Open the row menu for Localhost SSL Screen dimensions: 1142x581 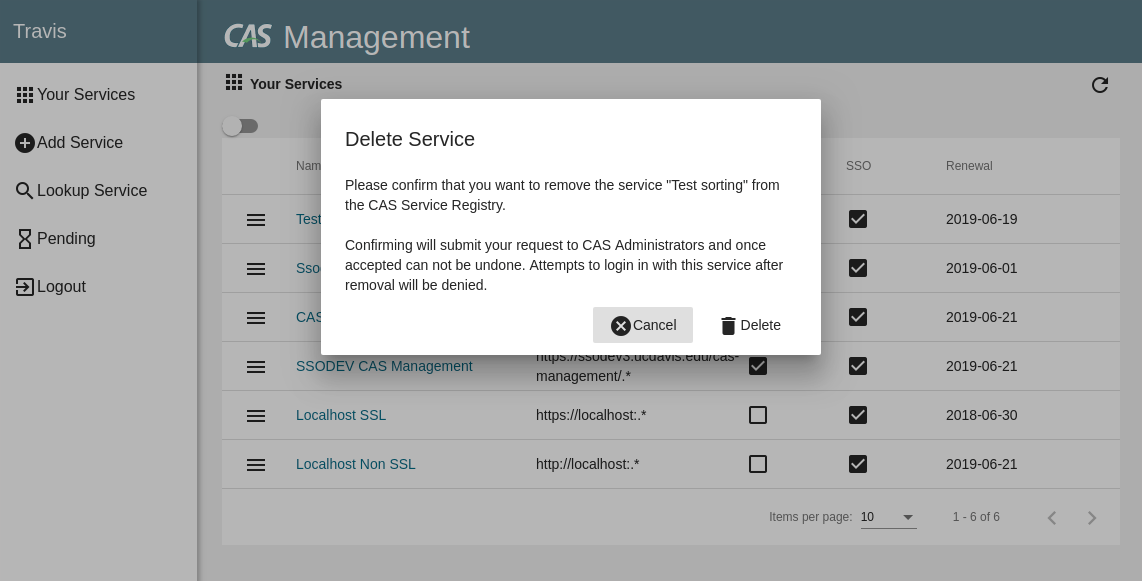(256, 416)
